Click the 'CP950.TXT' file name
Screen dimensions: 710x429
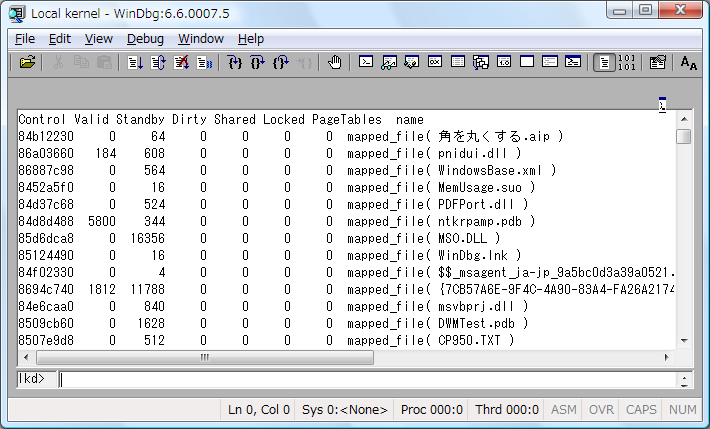tap(469, 340)
